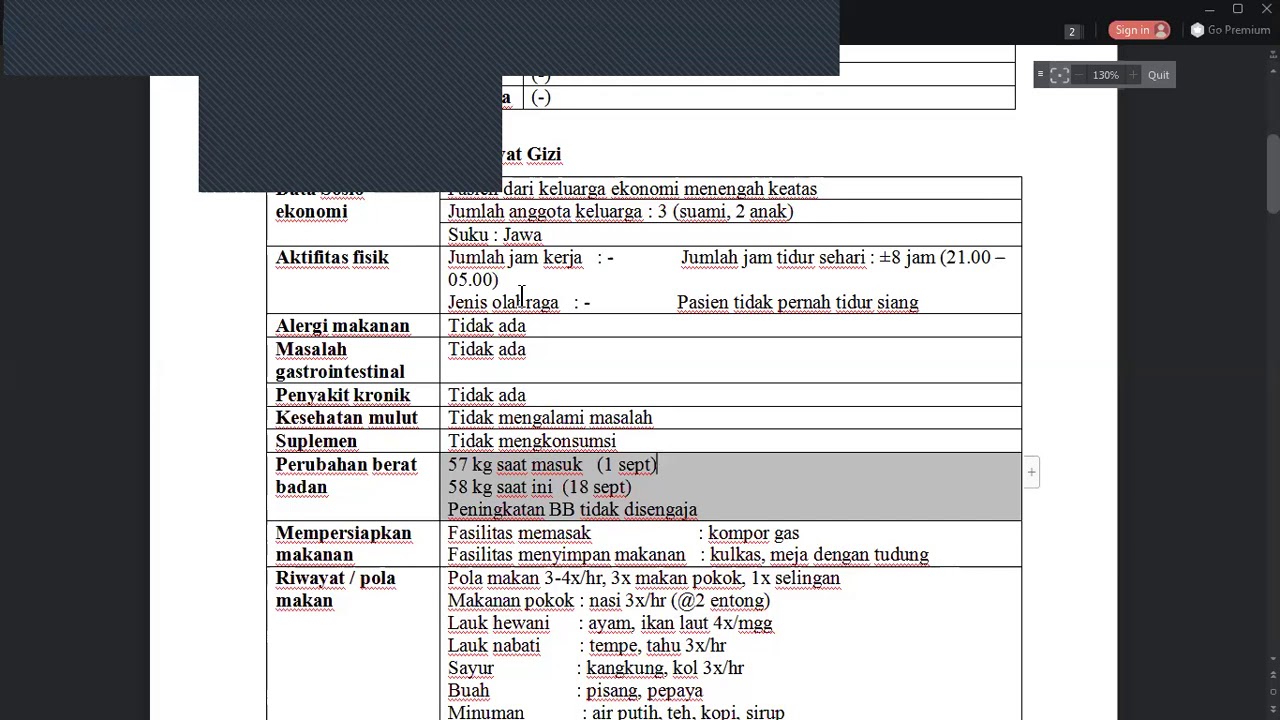Click the 'Buah : pisang, pepaya' line
The width and height of the screenshot is (1280, 720).
(575, 691)
